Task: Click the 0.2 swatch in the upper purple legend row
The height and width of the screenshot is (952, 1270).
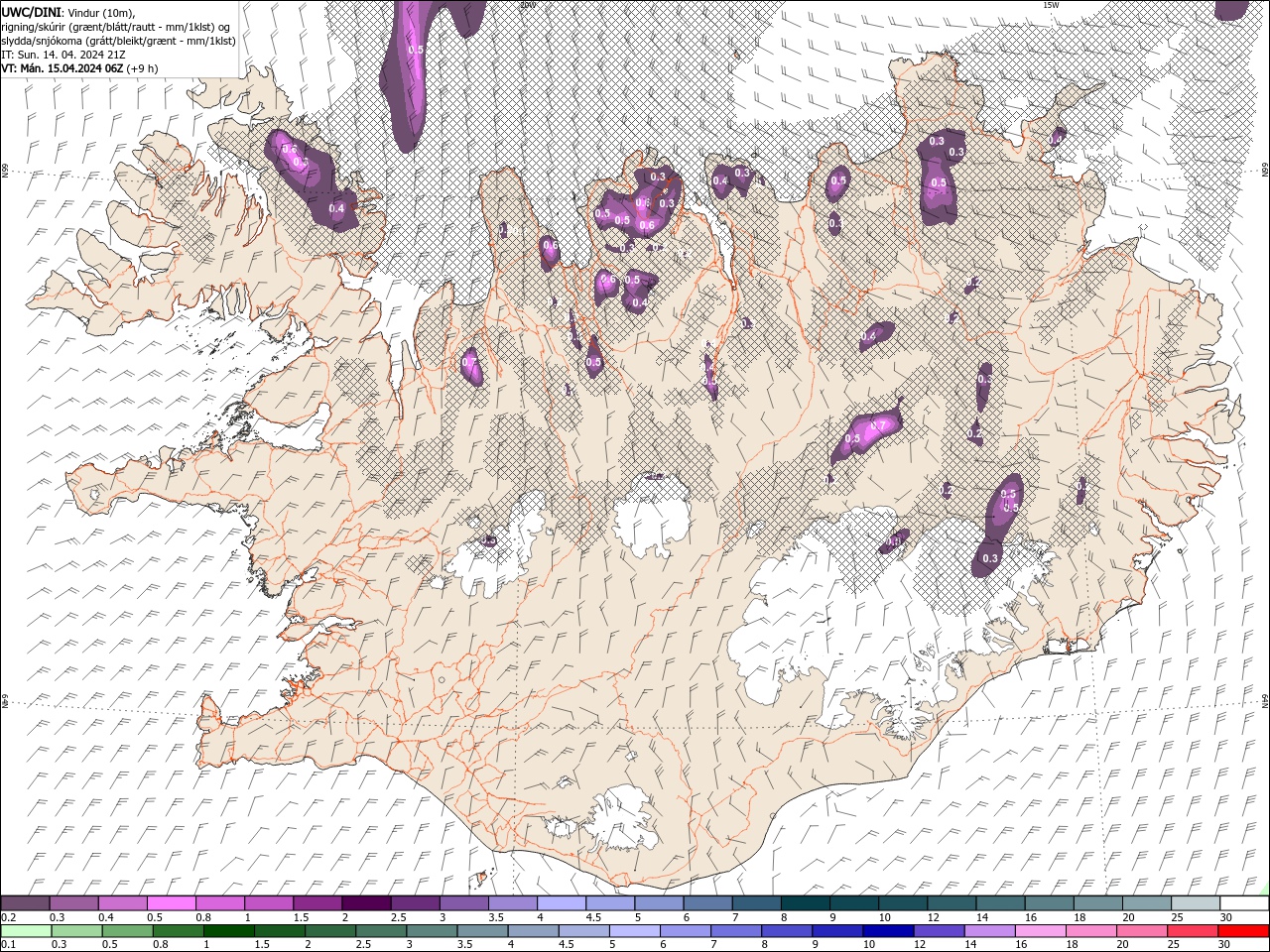Action: click(x=25, y=903)
